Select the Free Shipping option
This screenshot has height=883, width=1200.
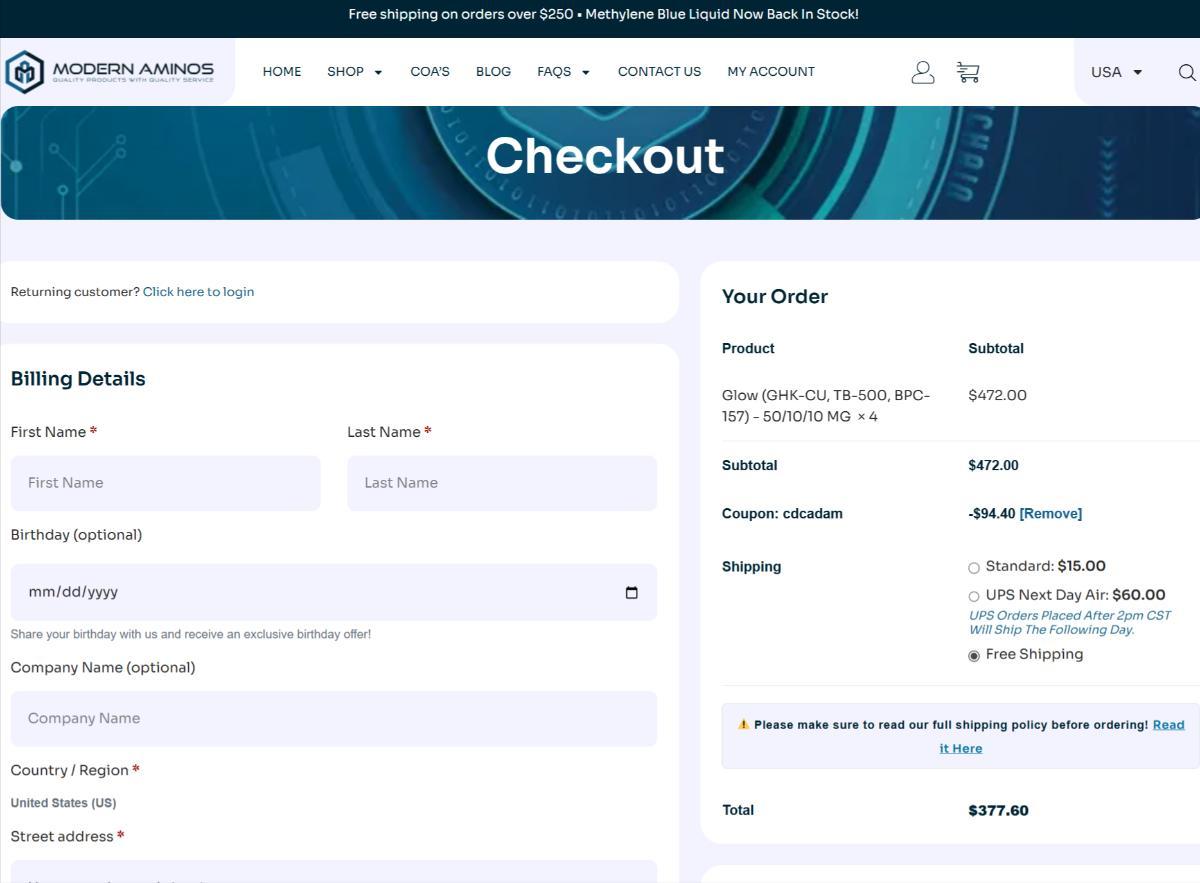click(x=974, y=656)
